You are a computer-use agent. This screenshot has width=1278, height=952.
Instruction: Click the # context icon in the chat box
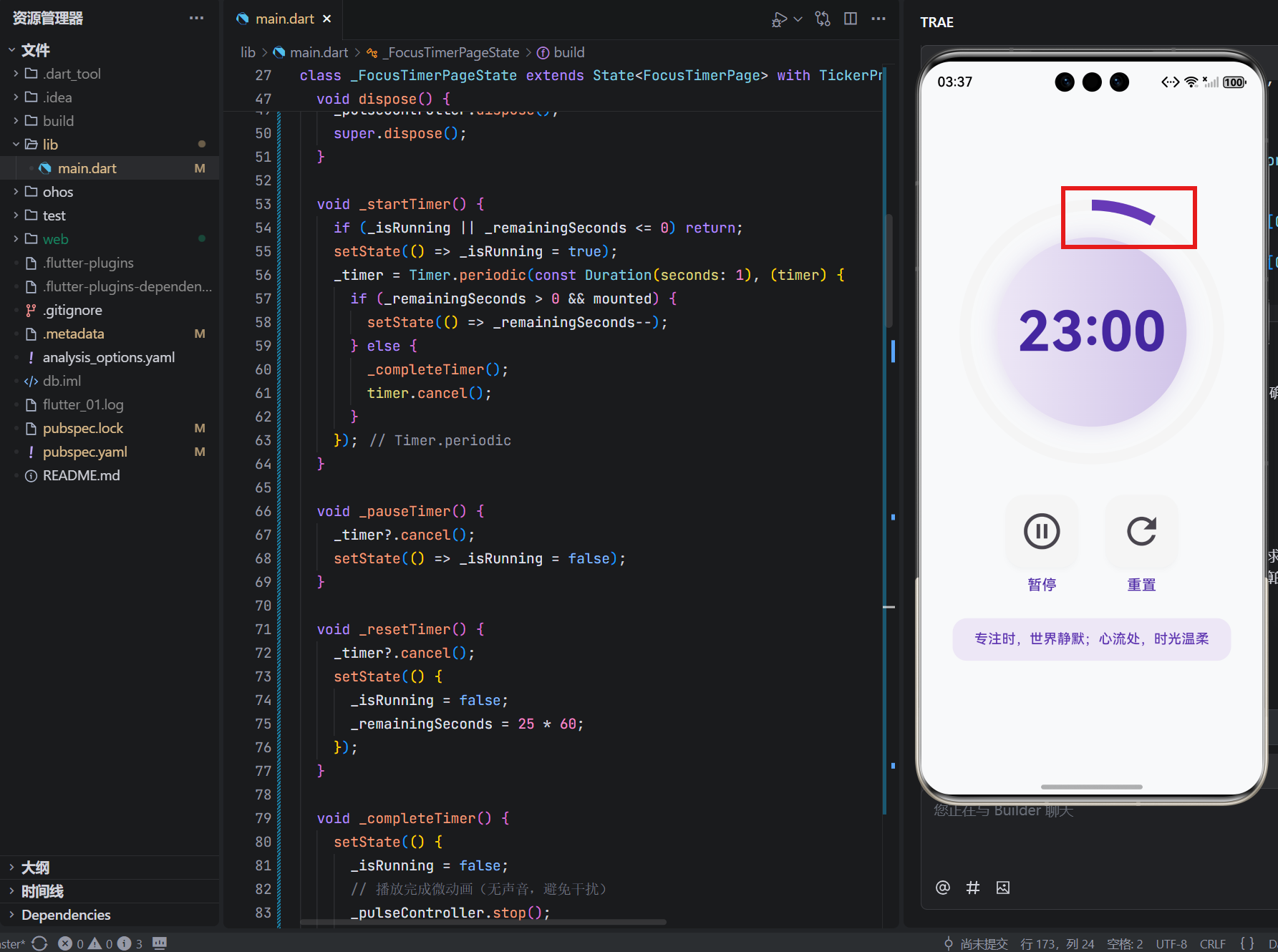click(x=972, y=888)
